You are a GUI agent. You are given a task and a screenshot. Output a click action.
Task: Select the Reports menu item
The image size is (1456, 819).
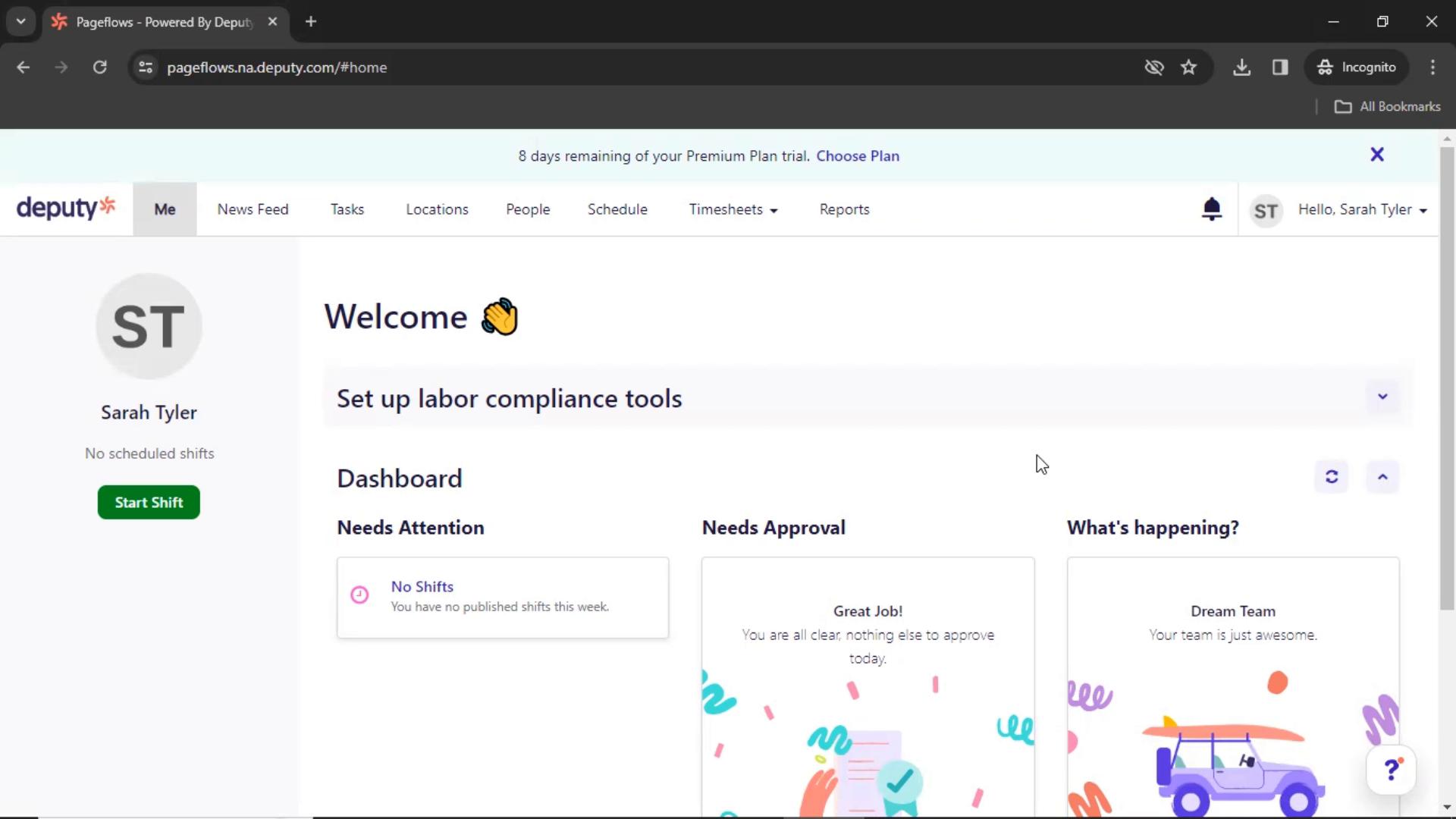(844, 209)
